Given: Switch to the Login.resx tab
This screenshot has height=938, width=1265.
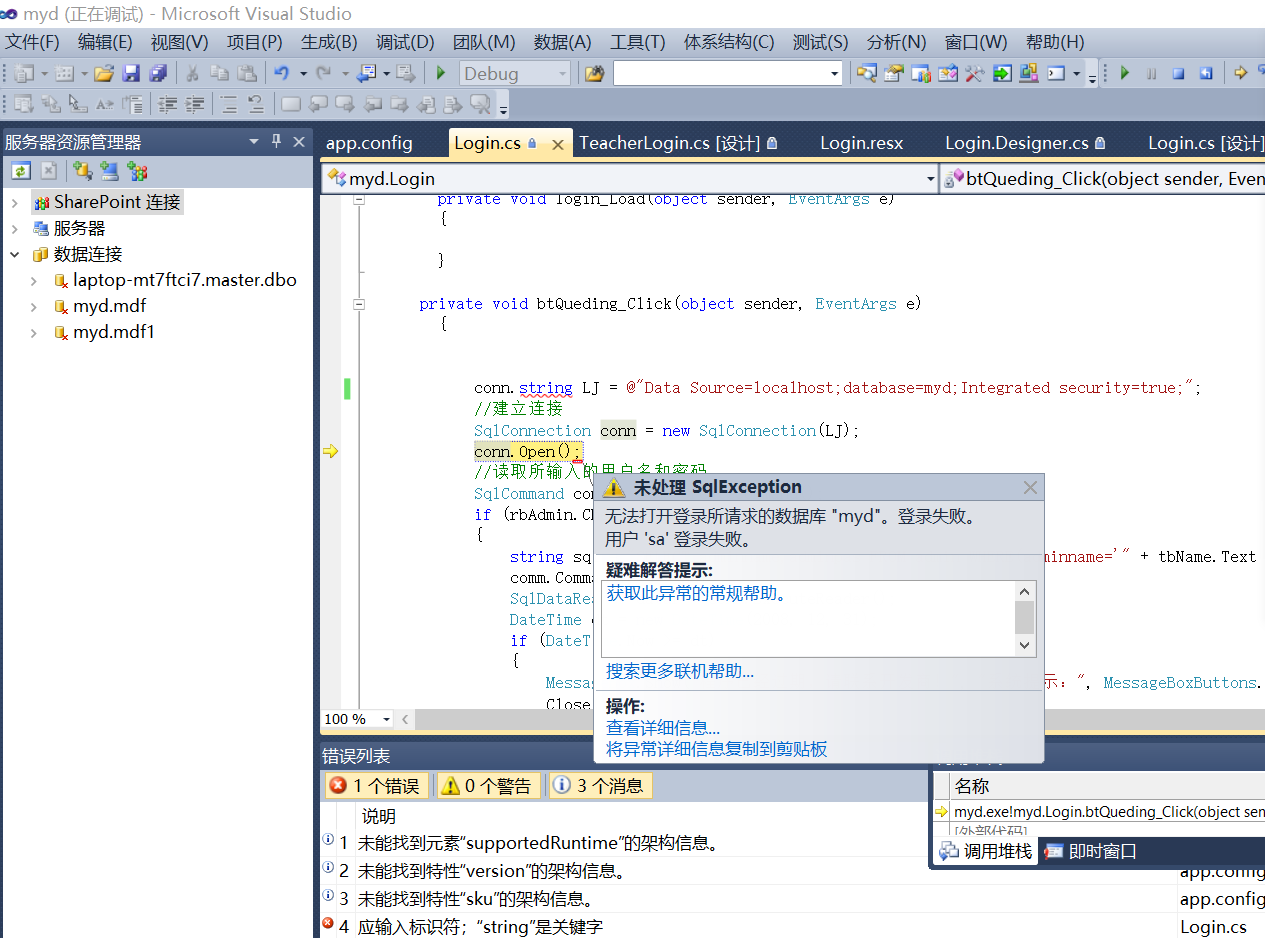Looking at the screenshot, I should point(862,143).
